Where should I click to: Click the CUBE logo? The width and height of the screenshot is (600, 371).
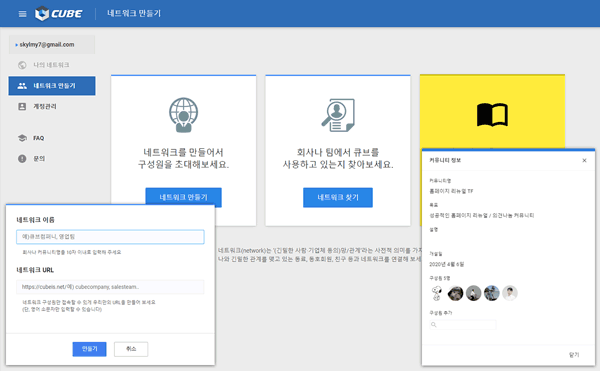coord(59,14)
